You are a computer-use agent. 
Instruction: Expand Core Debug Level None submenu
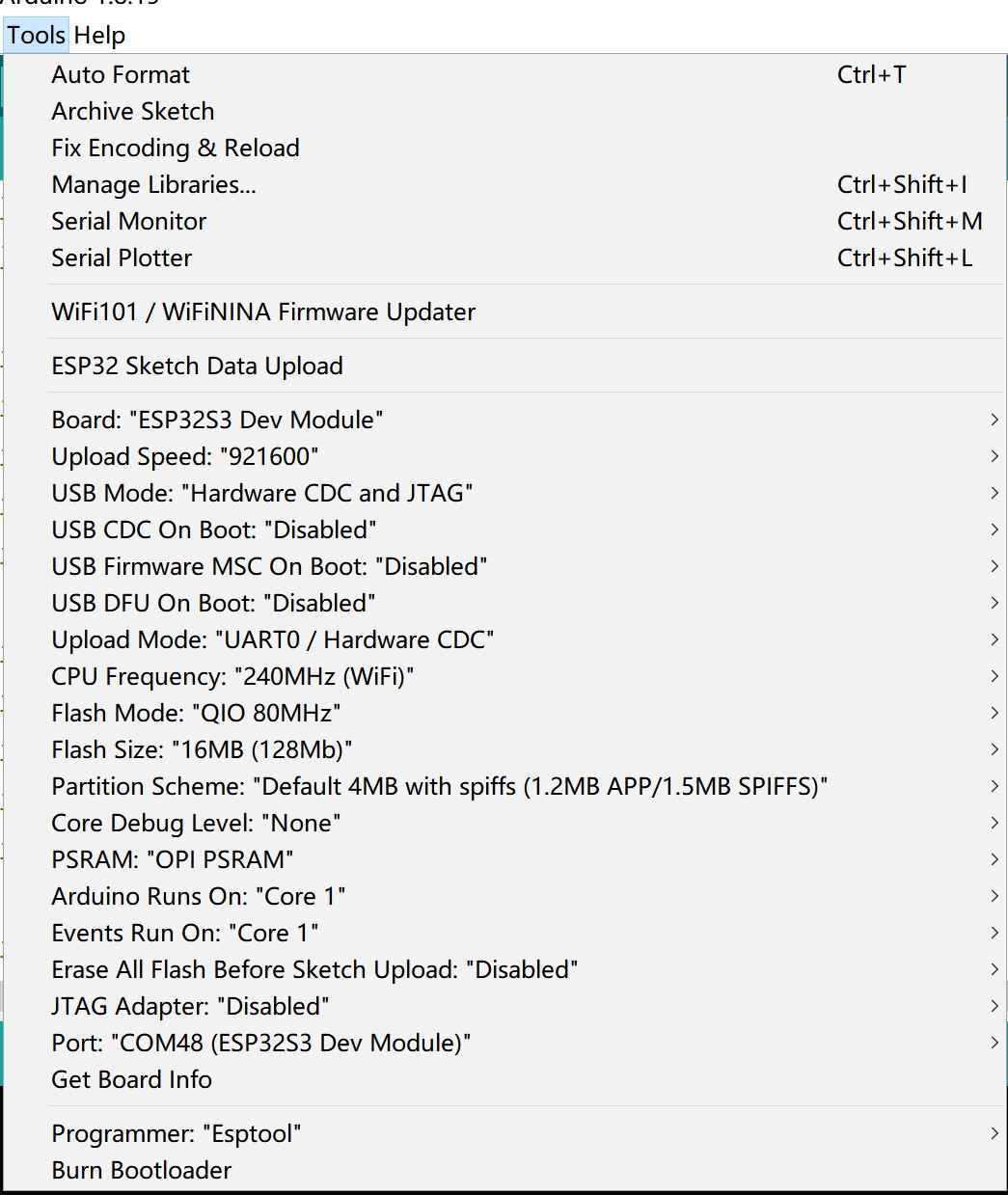click(504, 823)
